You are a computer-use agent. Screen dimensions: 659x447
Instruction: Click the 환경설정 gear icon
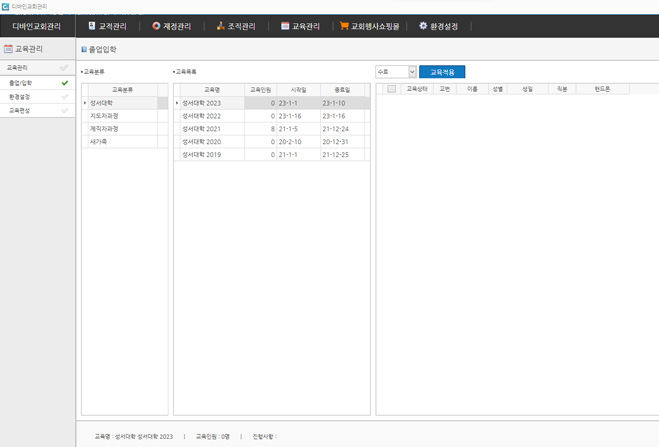point(423,26)
